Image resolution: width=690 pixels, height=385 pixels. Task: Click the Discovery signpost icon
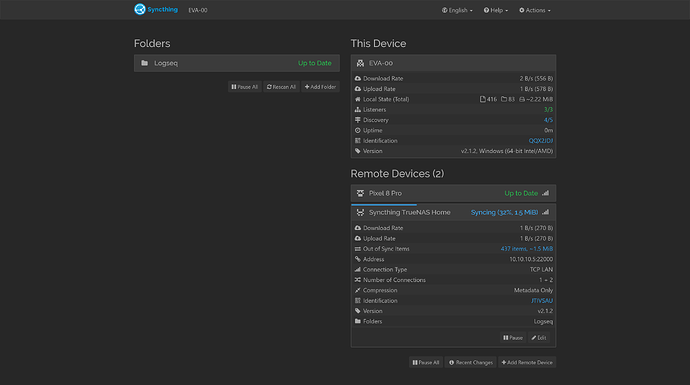click(358, 120)
